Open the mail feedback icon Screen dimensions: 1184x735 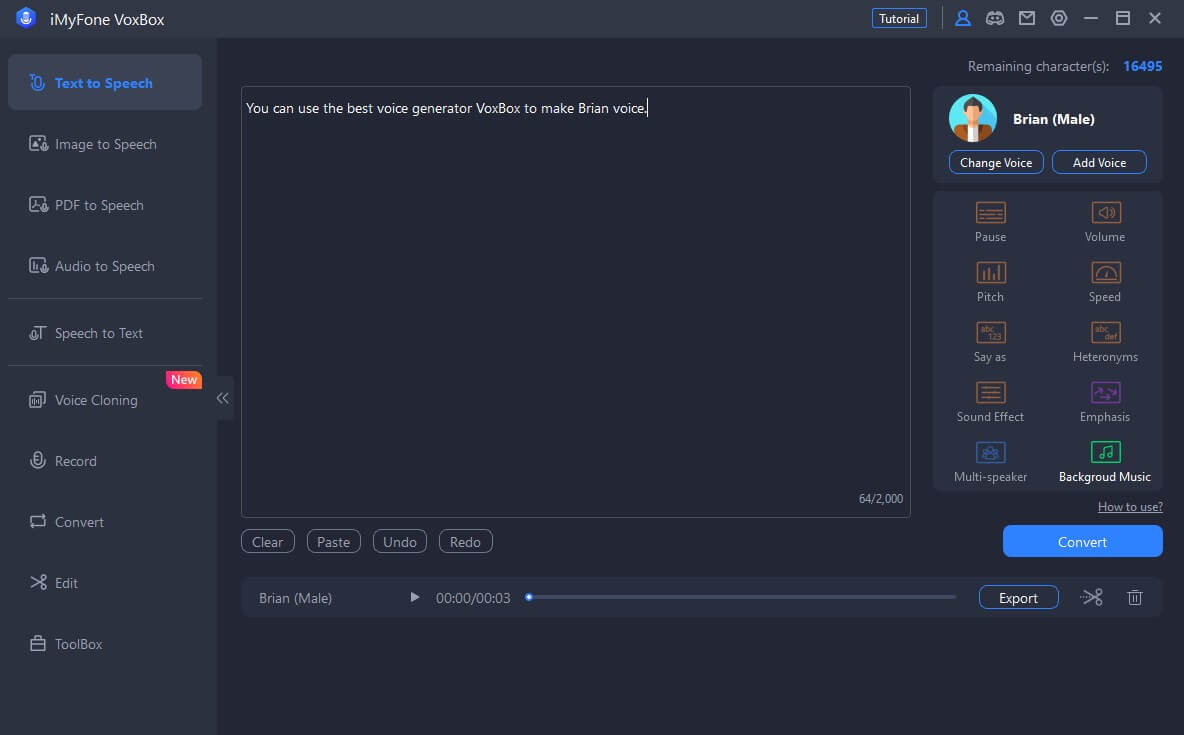coord(1027,18)
